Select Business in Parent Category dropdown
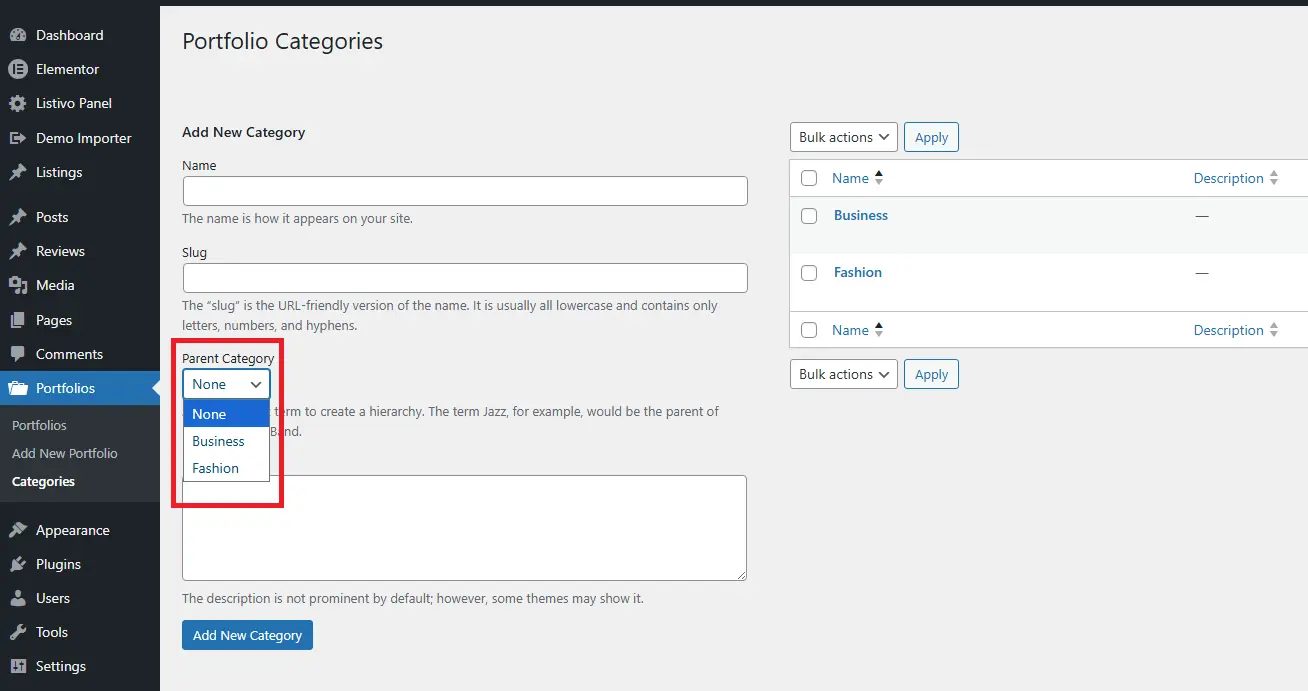 (x=218, y=441)
